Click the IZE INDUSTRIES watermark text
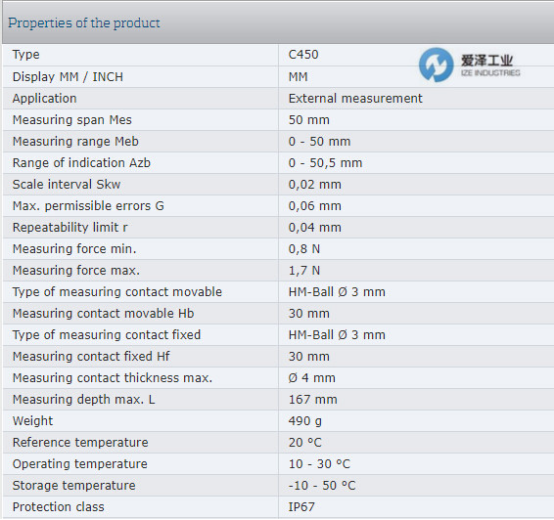The image size is (554, 520). point(490,73)
